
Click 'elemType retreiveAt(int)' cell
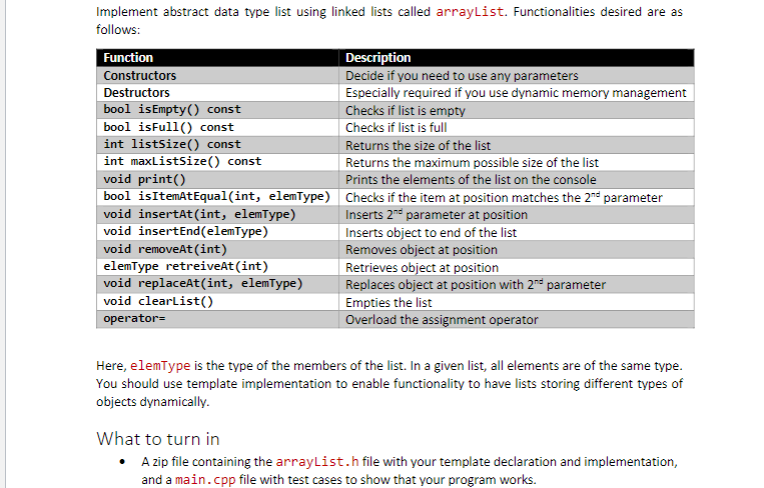[217, 267]
